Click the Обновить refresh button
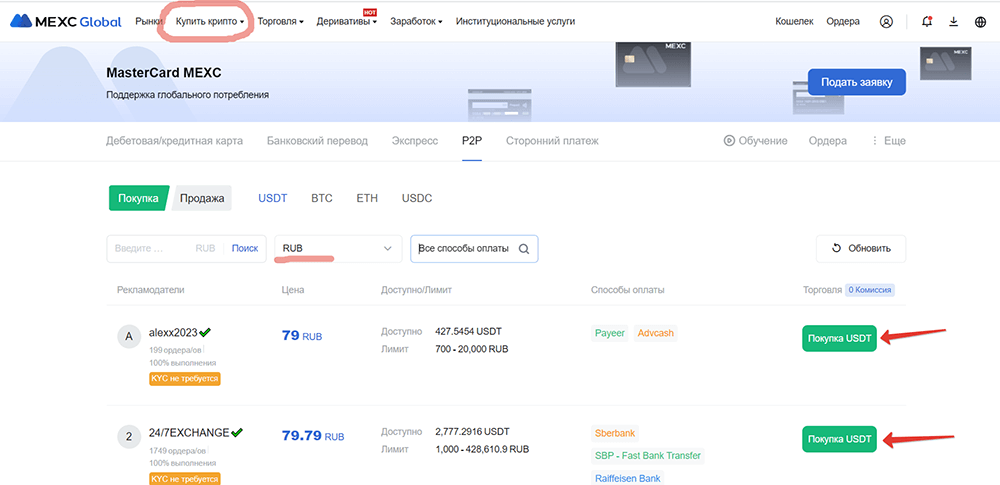 [861, 249]
